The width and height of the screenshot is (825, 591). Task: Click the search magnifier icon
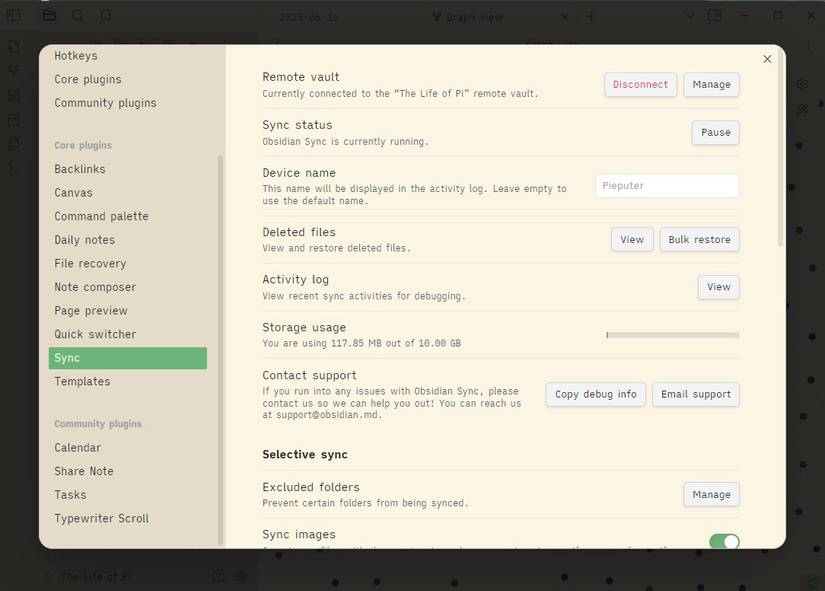point(78,16)
